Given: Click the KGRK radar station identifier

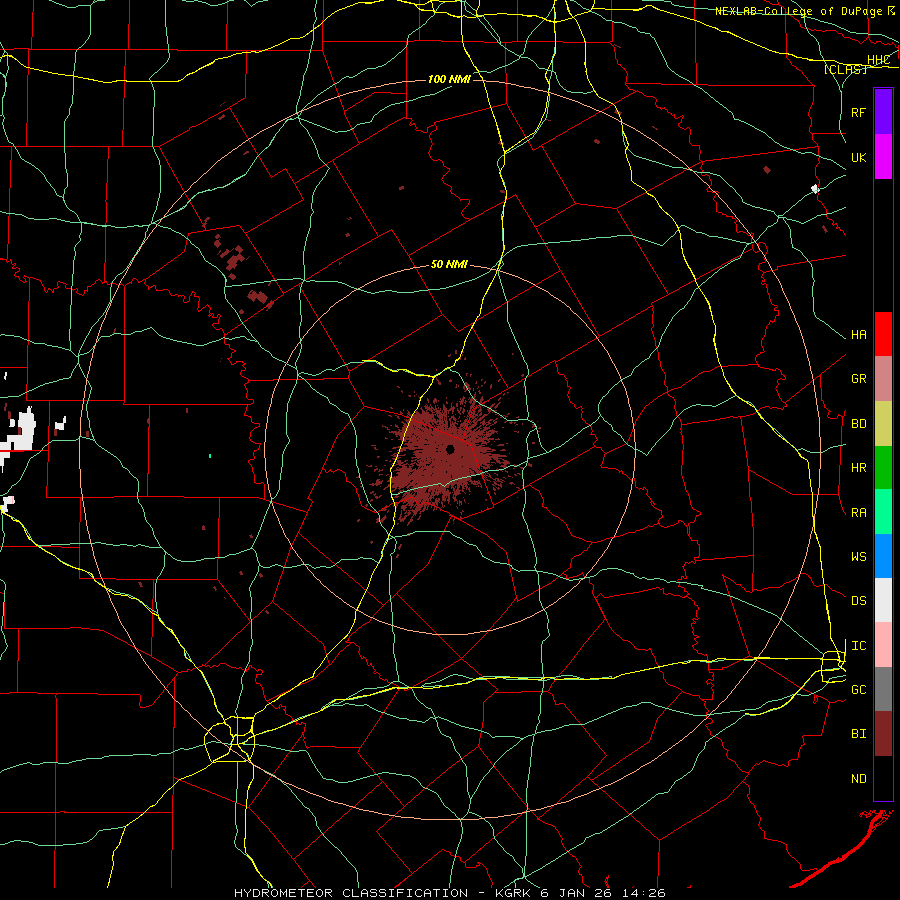Looking at the screenshot, I should point(513,893).
